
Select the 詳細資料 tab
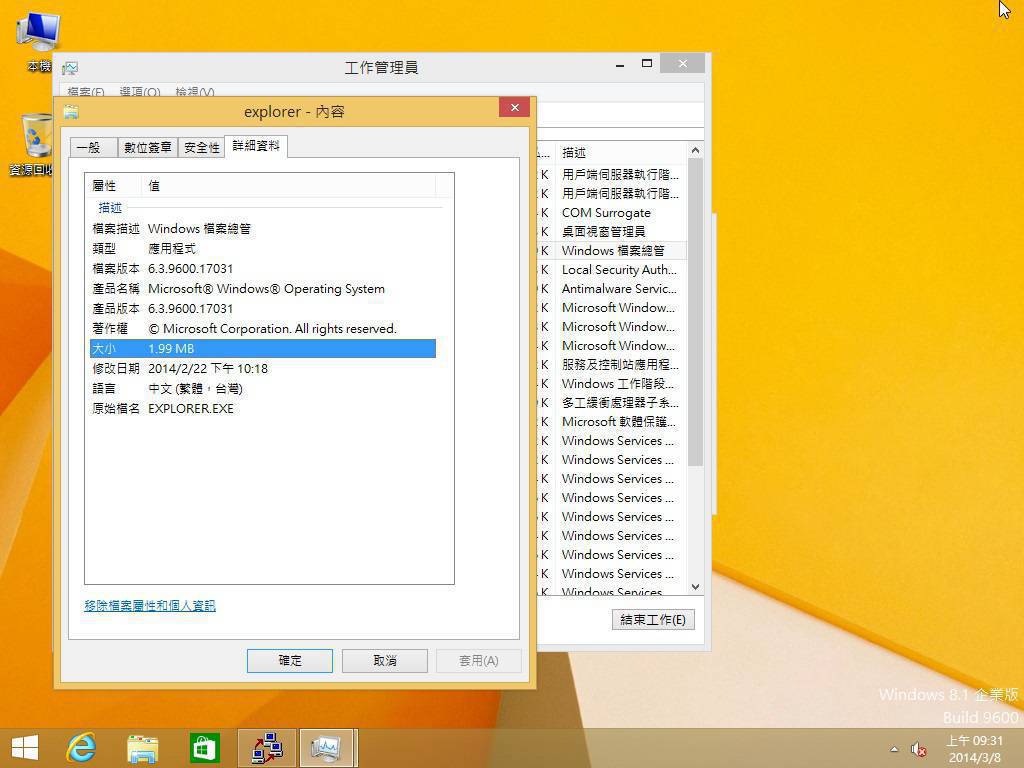point(256,146)
